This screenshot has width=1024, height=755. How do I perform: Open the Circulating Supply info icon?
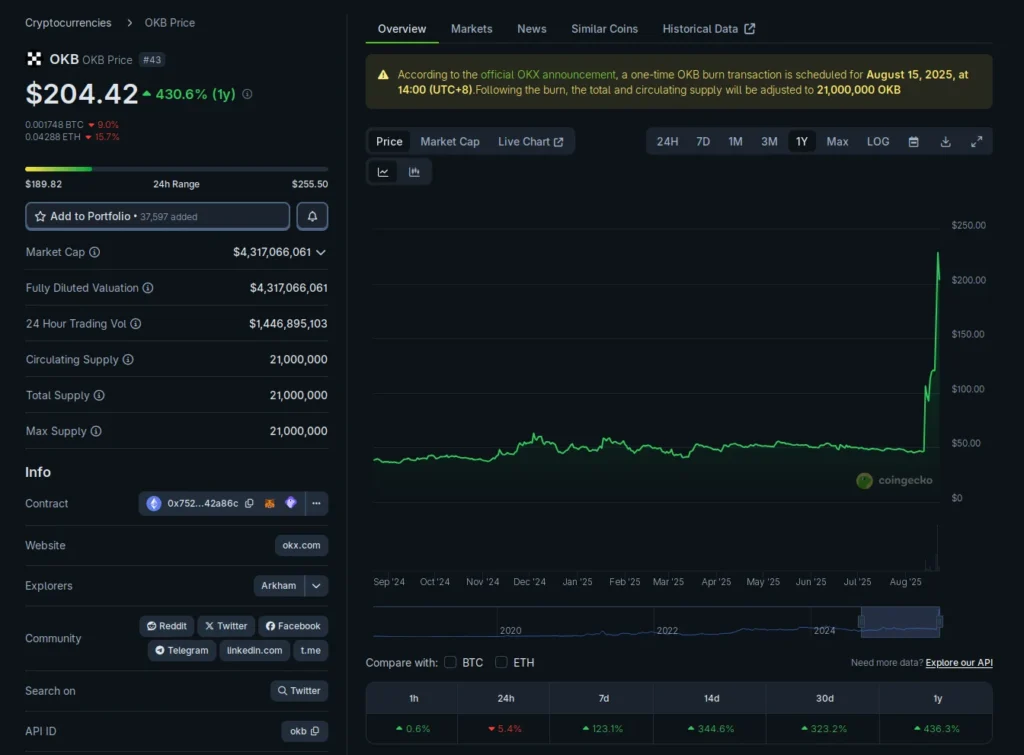click(128, 360)
